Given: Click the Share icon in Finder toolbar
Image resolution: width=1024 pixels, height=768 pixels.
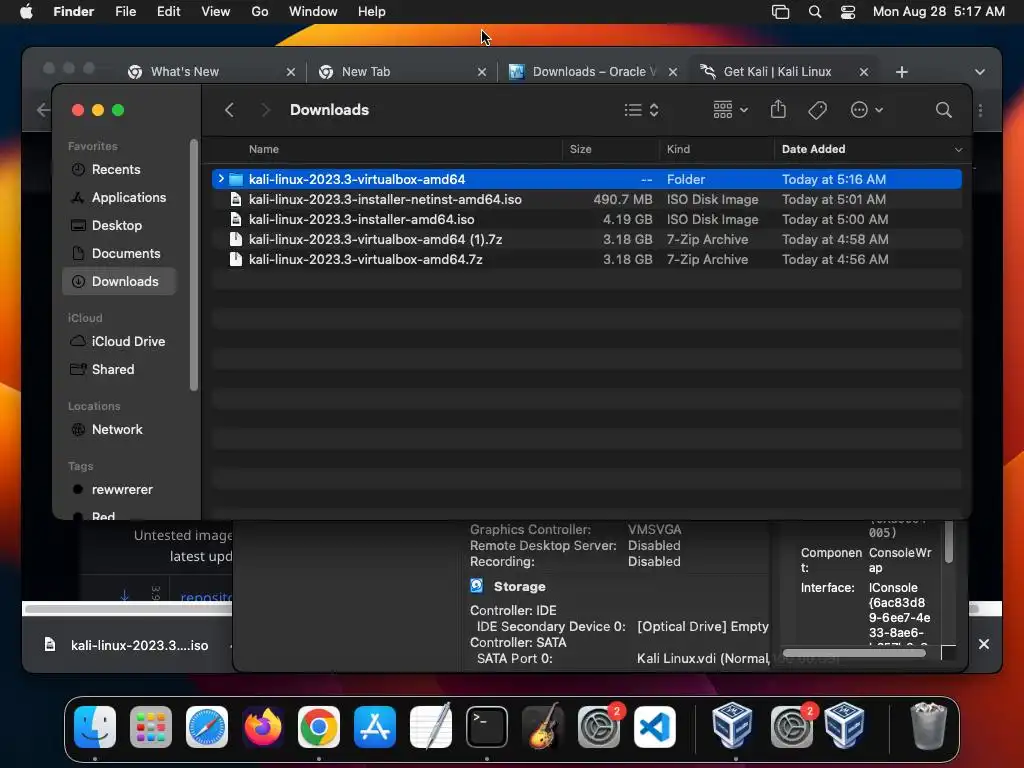Looking at the screenshot, I should (x=778, y=110).
